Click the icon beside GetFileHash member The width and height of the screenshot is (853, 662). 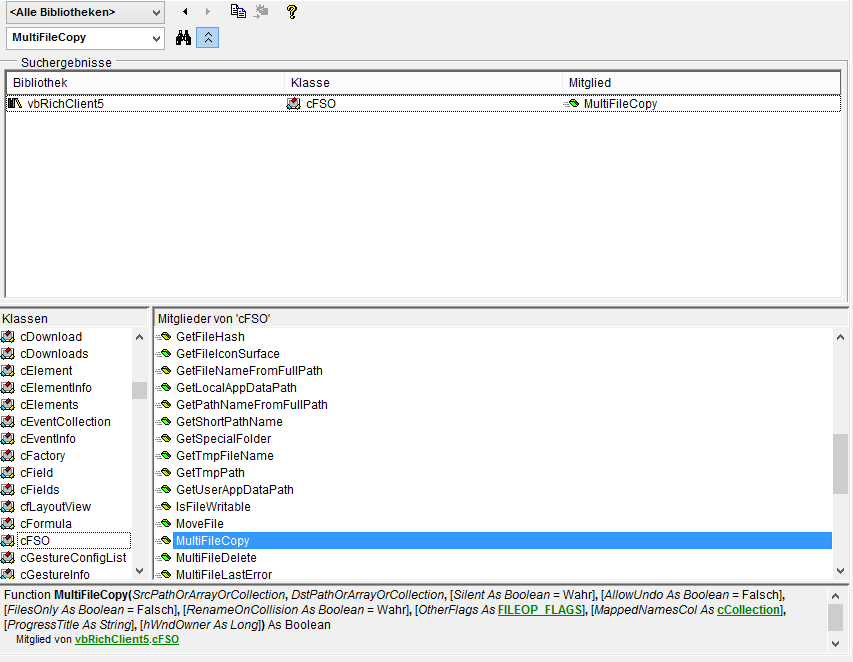point(164,337)
